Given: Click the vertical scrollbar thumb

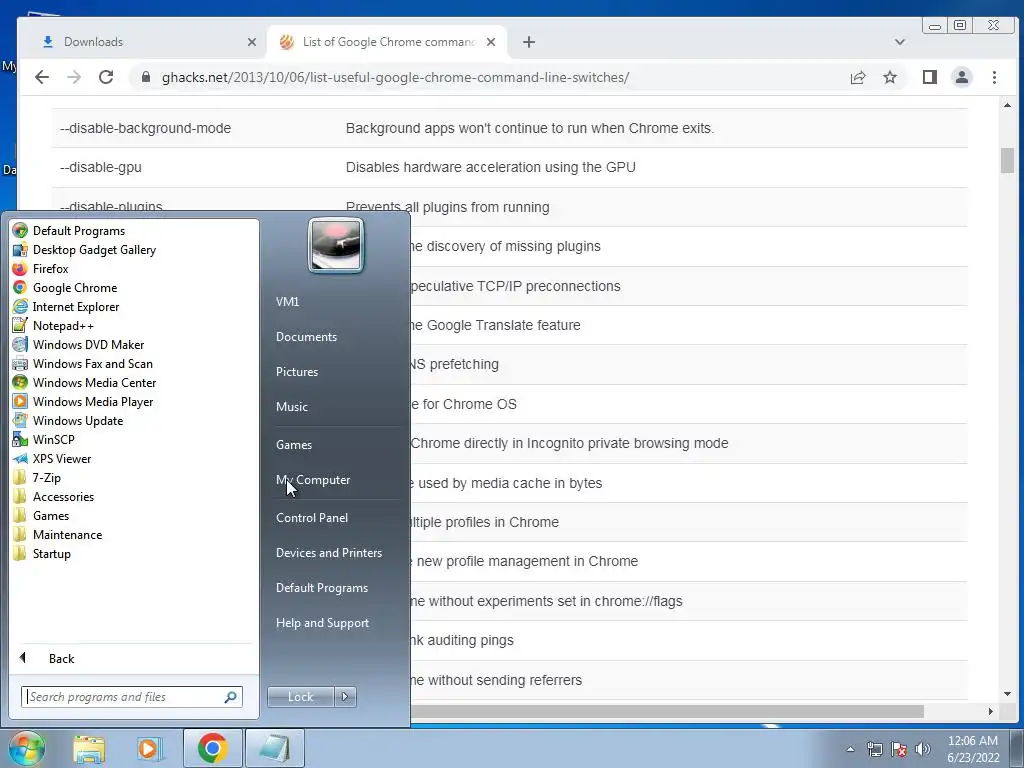Looking at the screenshot, I should pos(1007,161).
